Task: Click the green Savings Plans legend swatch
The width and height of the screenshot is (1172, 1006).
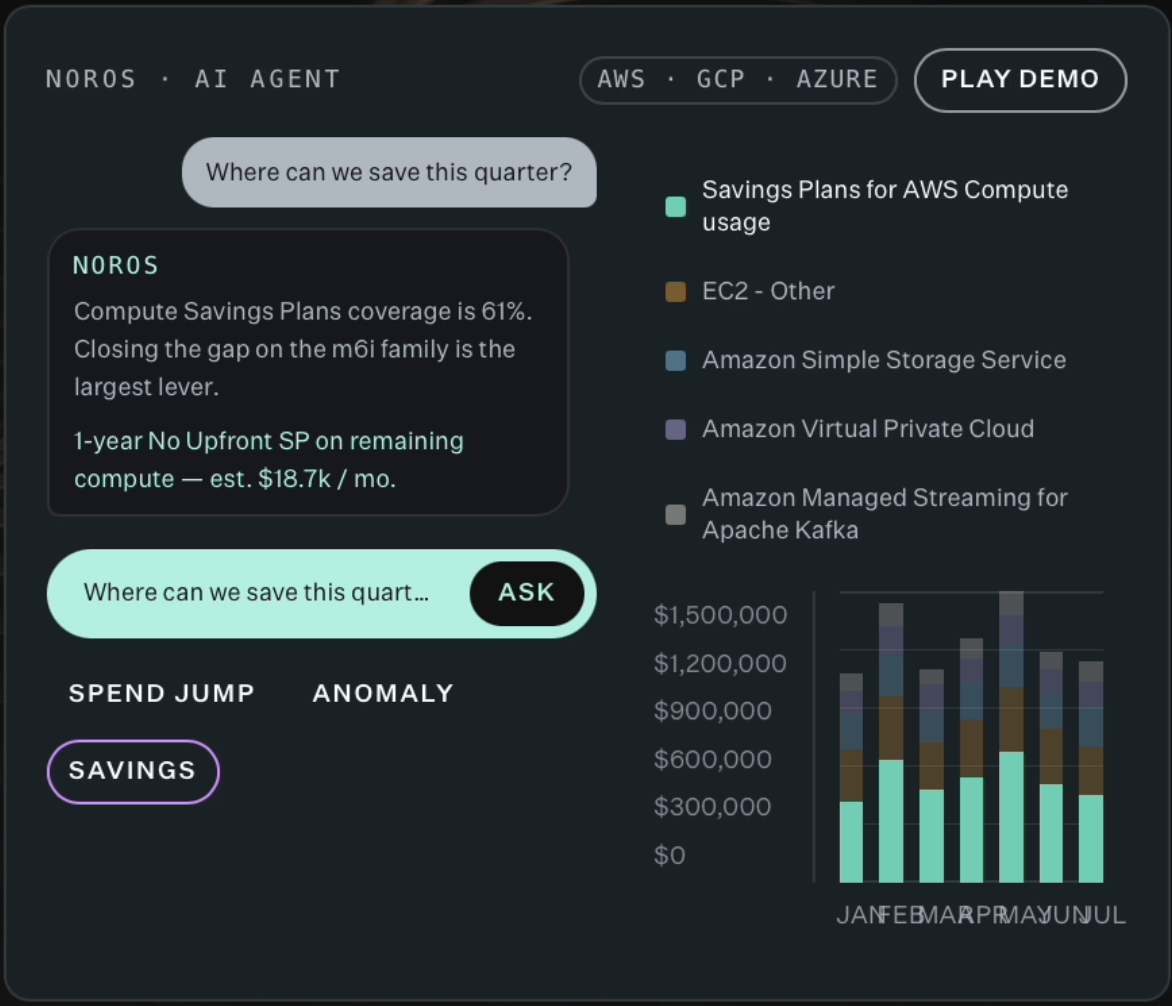Action: tap(676, 206)
